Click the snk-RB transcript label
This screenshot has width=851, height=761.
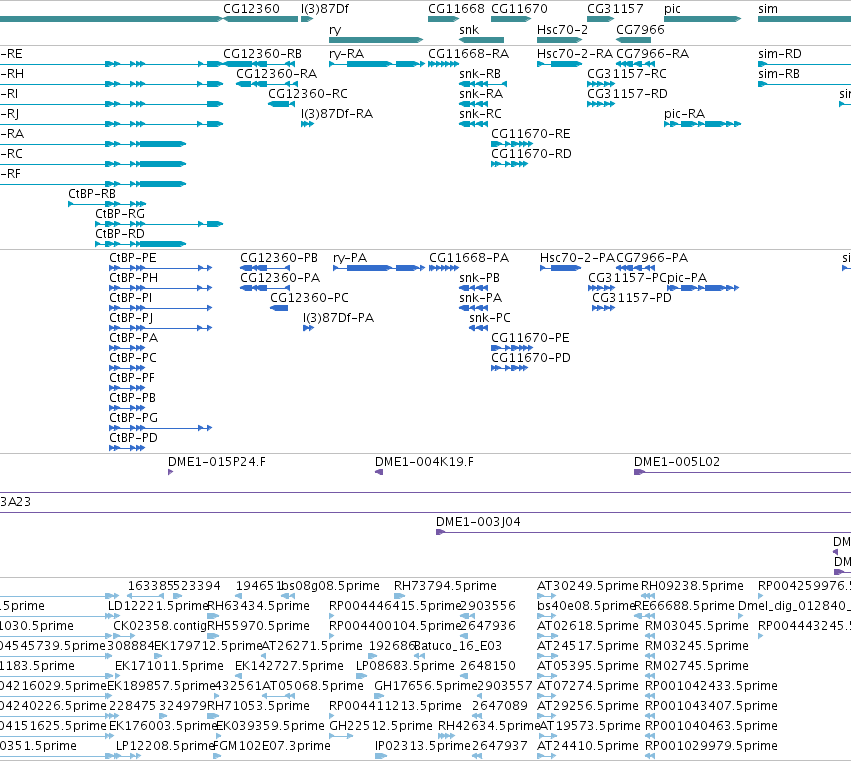pos(480,74)
